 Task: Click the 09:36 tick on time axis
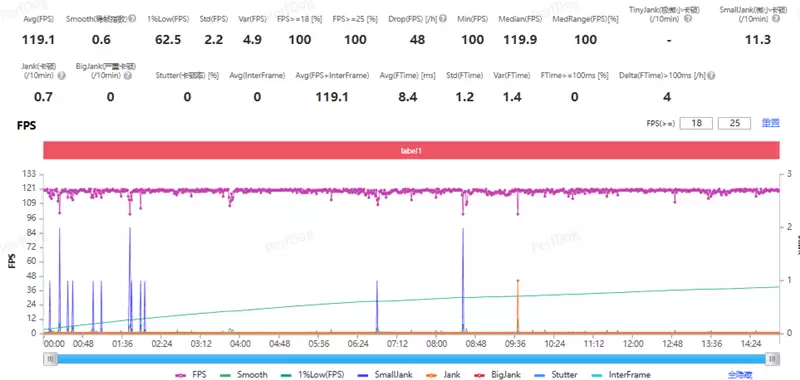coord(516,344)
